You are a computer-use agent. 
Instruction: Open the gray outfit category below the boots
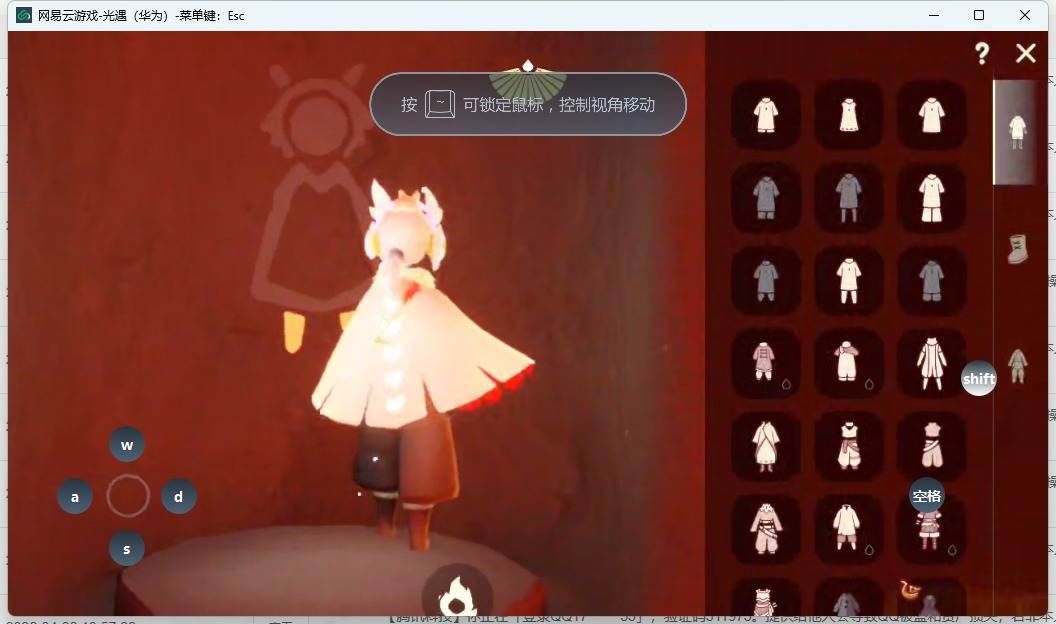pos(1018,366)
